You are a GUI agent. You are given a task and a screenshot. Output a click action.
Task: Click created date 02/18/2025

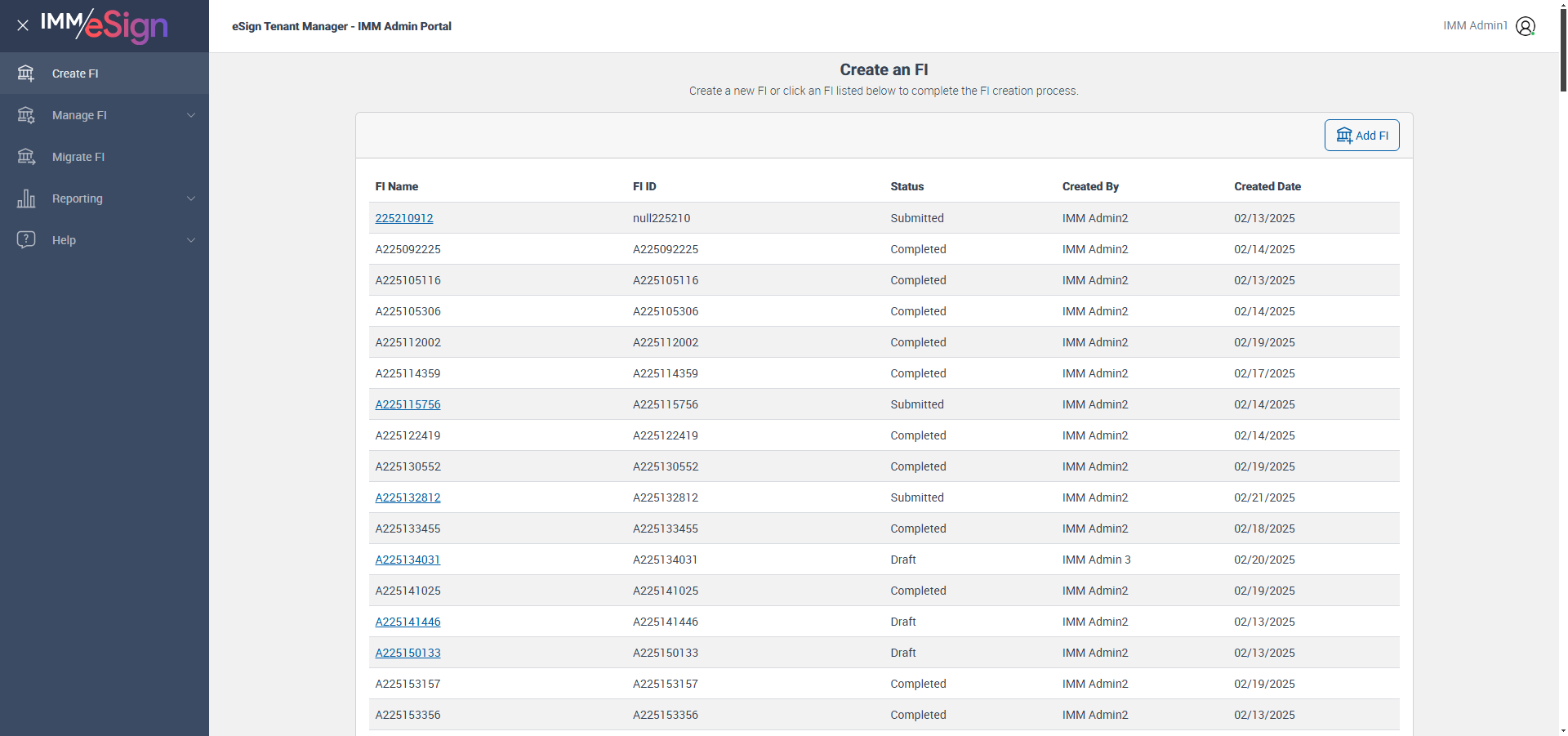pyautogui.click(x=1264, y=529)
